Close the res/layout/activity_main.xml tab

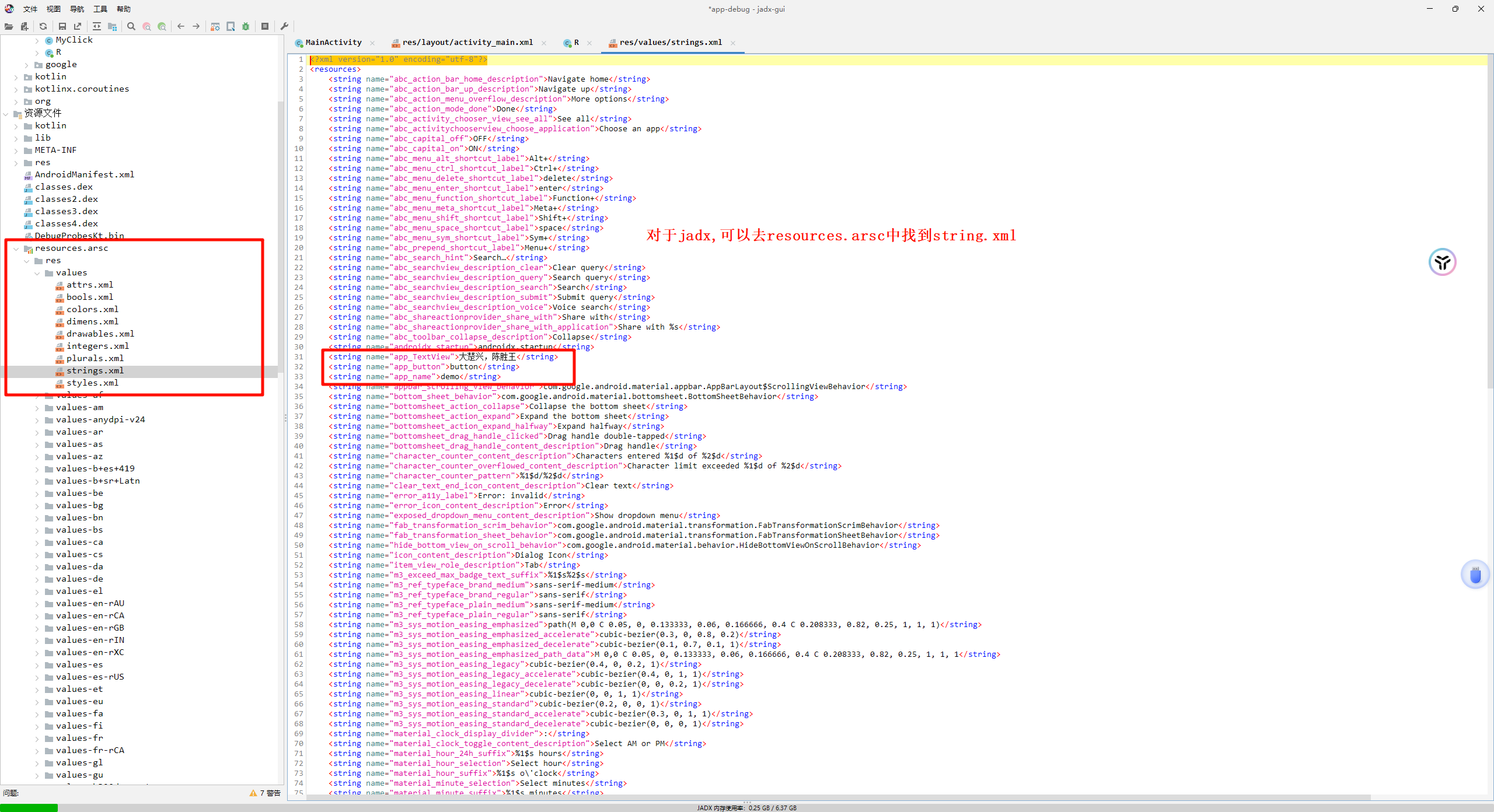tap(544, 43)
